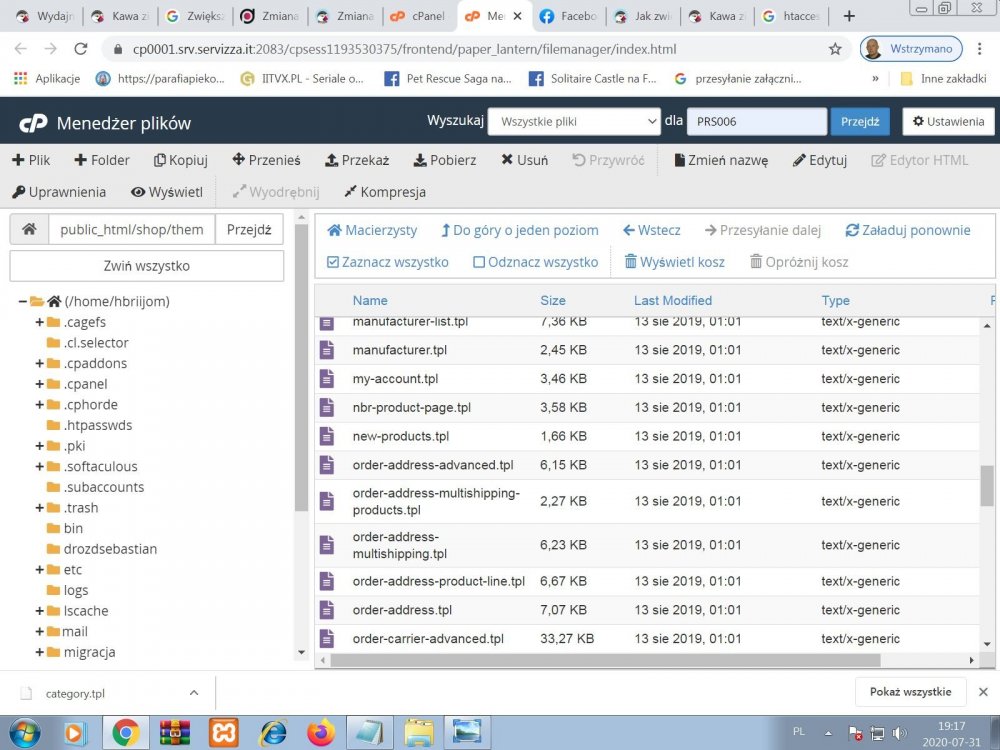Open the Wszystkie pliki search dropdown

pos(574,121)
